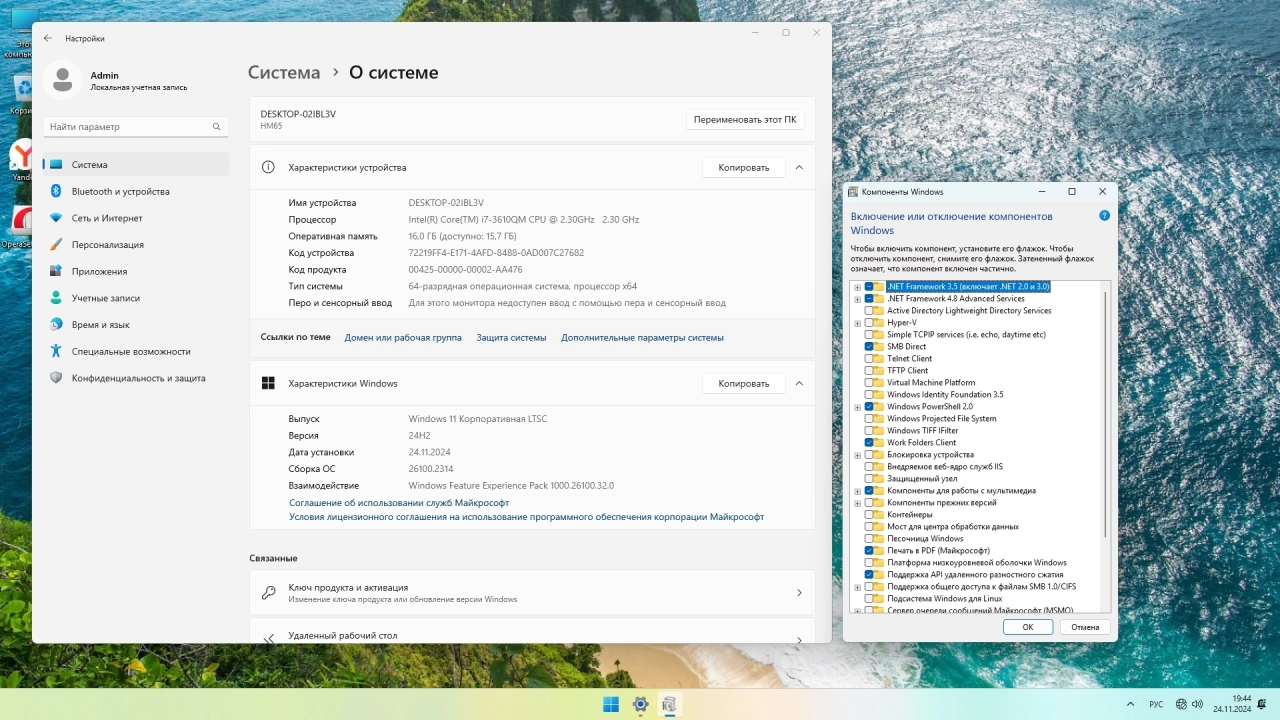Open Приложения settings page
This screenshot has width=1280, height=720.
pos(136,271)
